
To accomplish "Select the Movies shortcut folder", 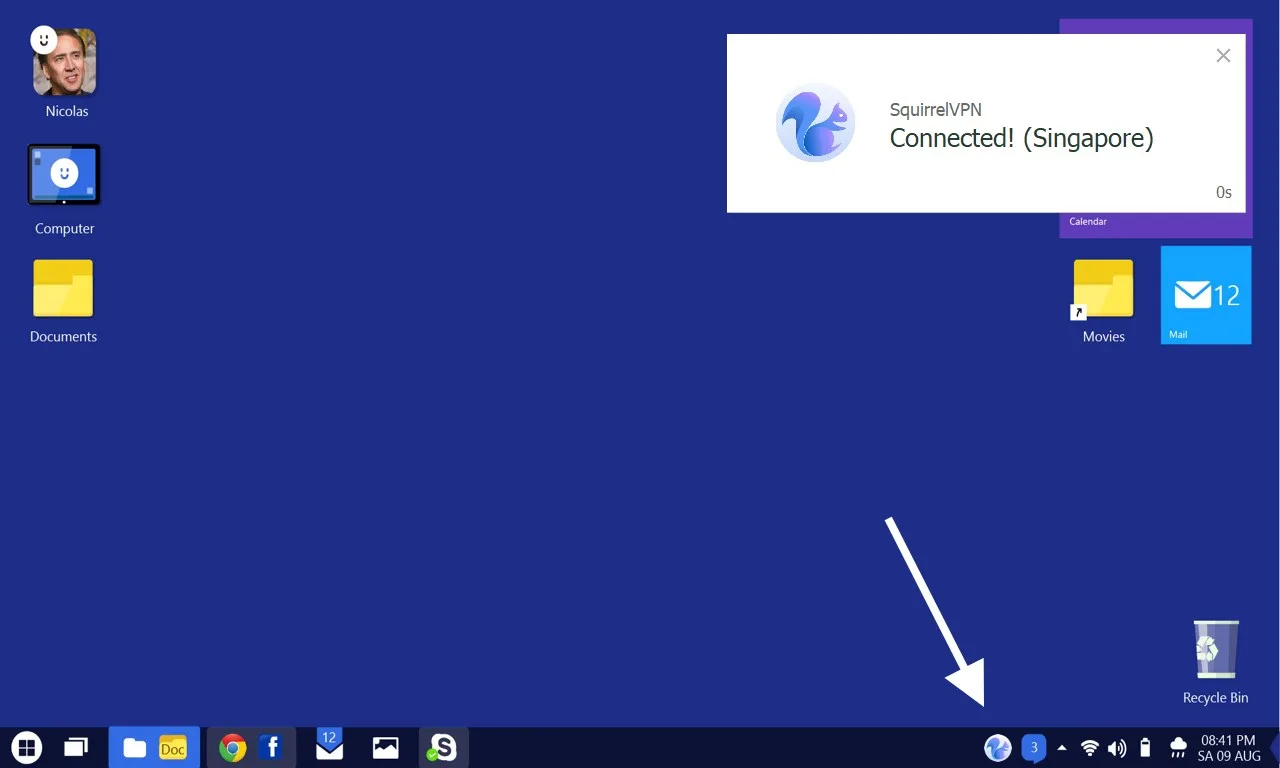I will 1103,301.
